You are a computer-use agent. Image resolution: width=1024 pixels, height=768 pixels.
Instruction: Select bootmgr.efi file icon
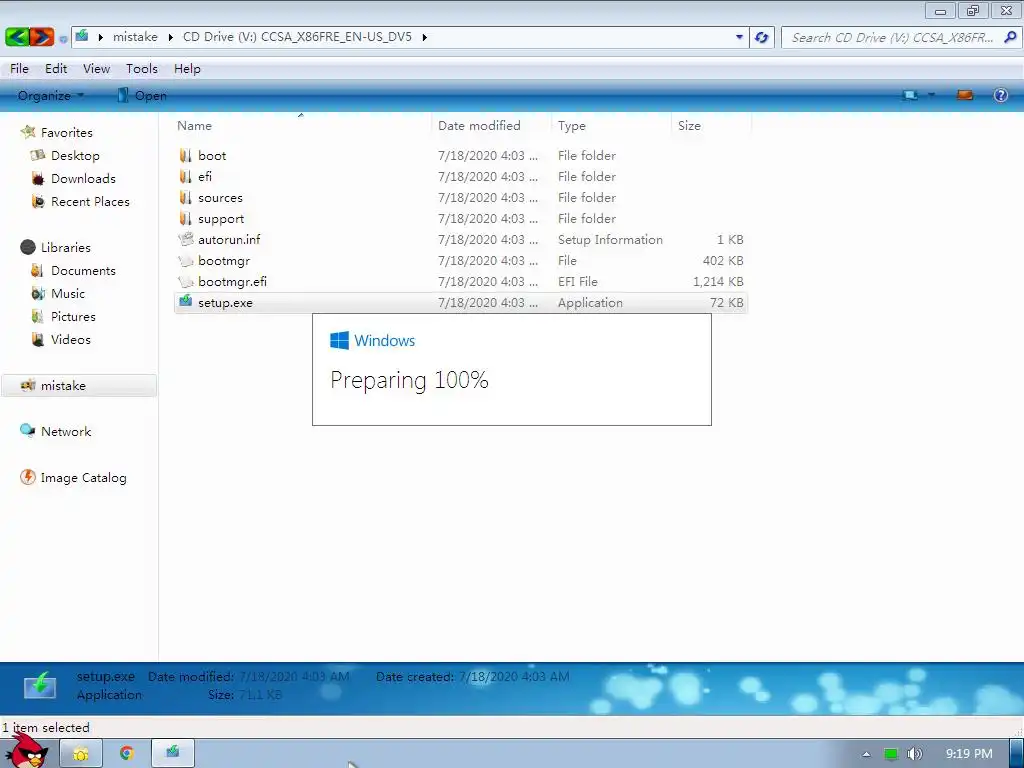coord(186,281)
